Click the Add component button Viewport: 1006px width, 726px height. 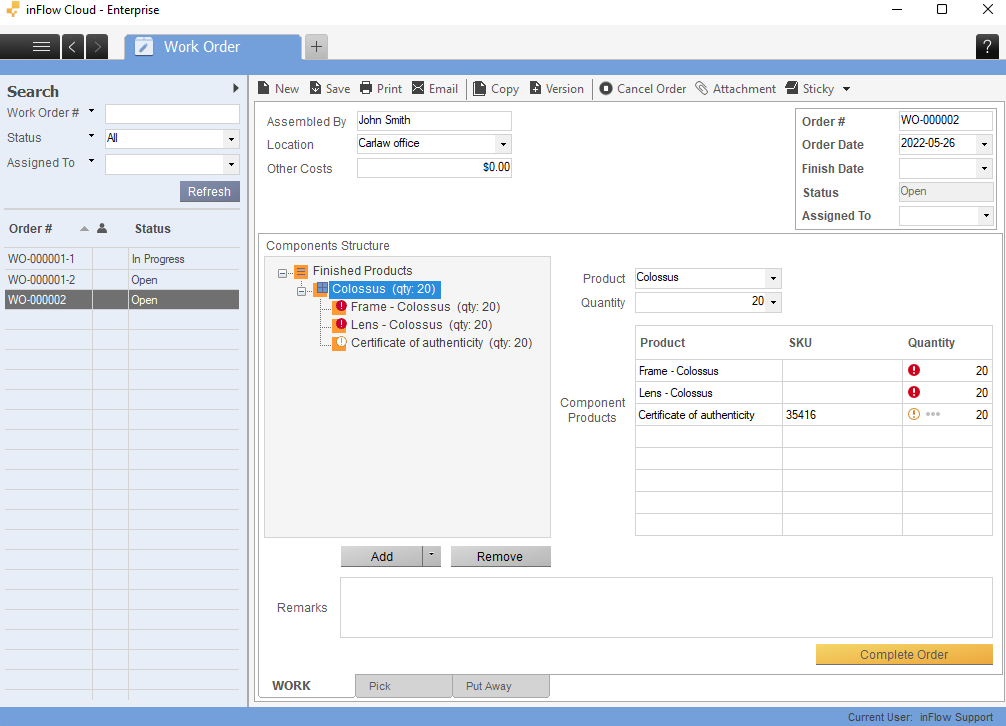coord(382,556)
